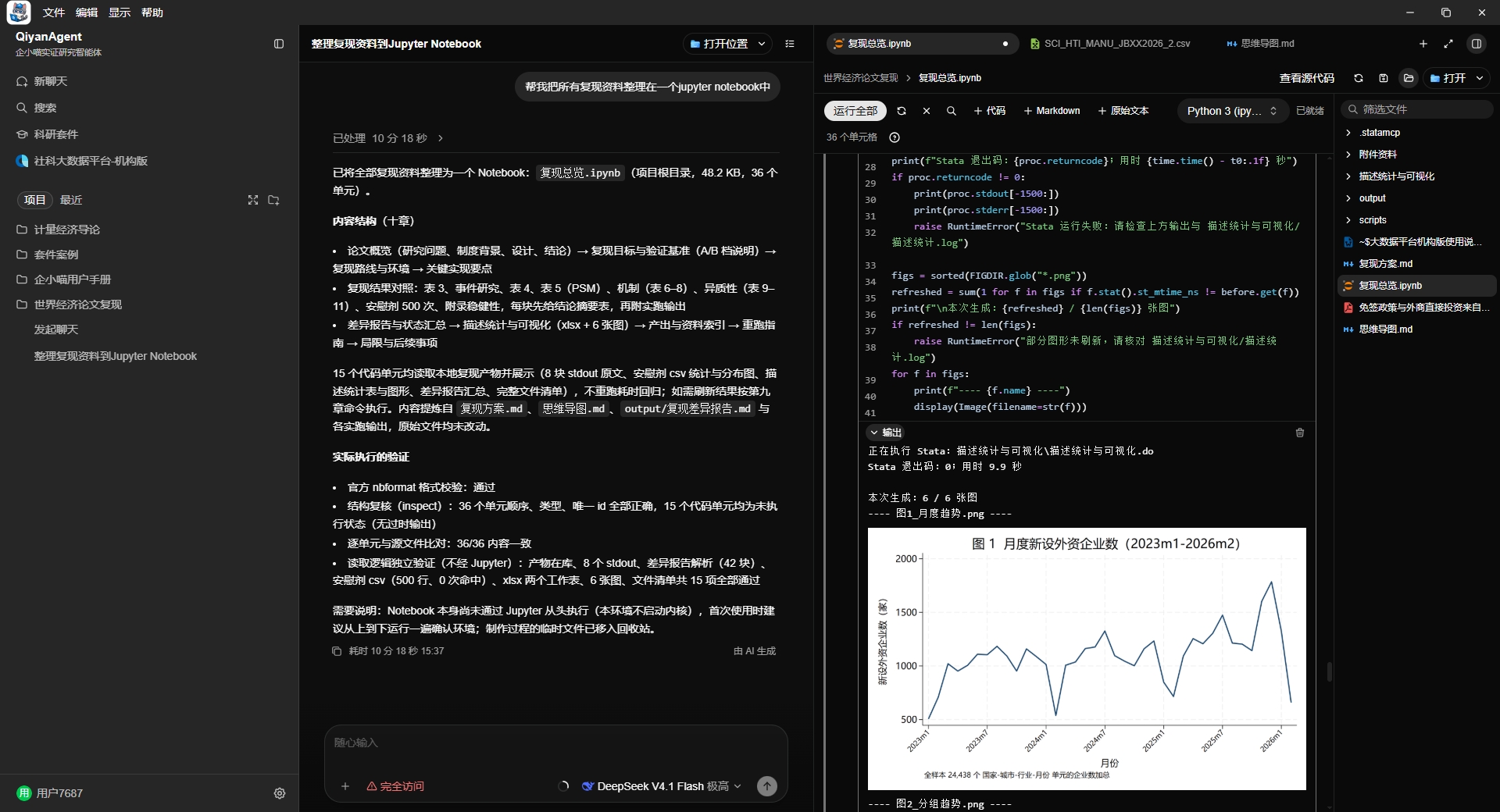Open the chat outline list icon
Screen dimensions: 1500x812
click(x=790, y=44)
